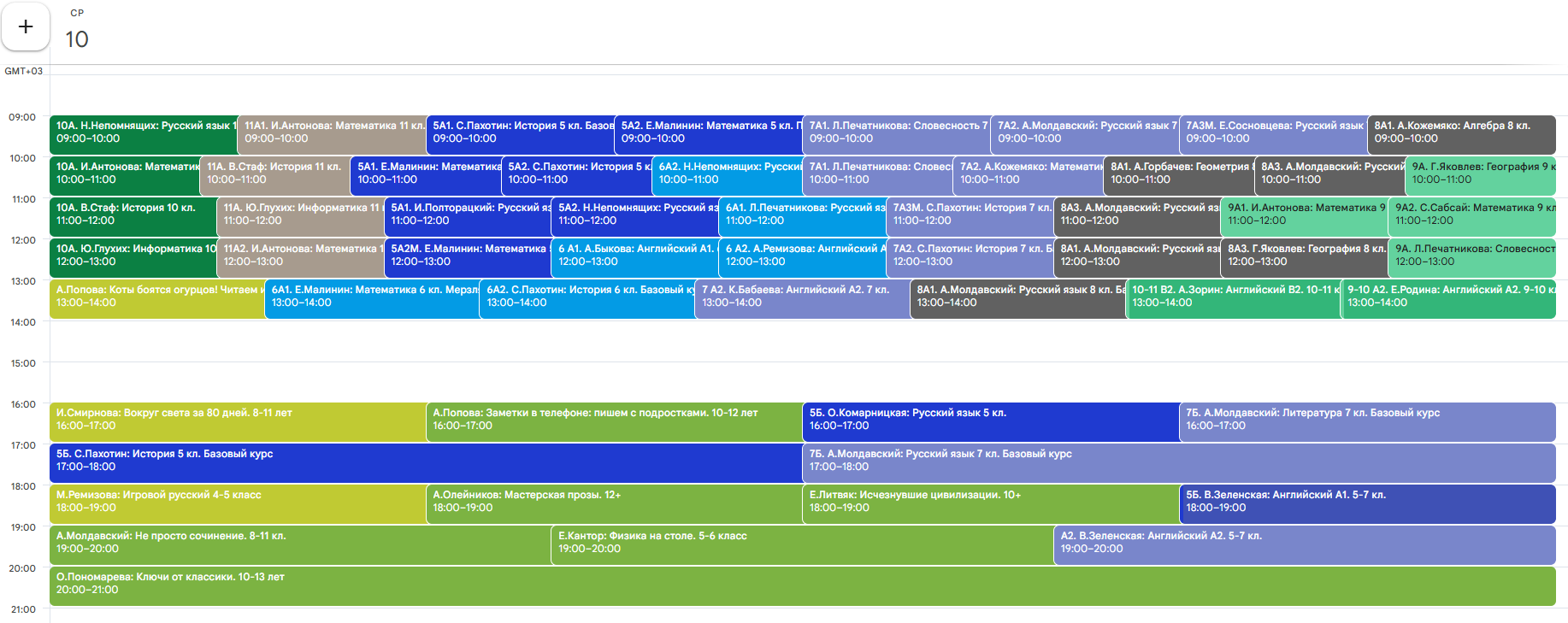Image resolution: width=1568 pixels, height=623 pixels.
Task: Open the 6 А1 Быкова Английский event
Action: [x=634, y=256]
